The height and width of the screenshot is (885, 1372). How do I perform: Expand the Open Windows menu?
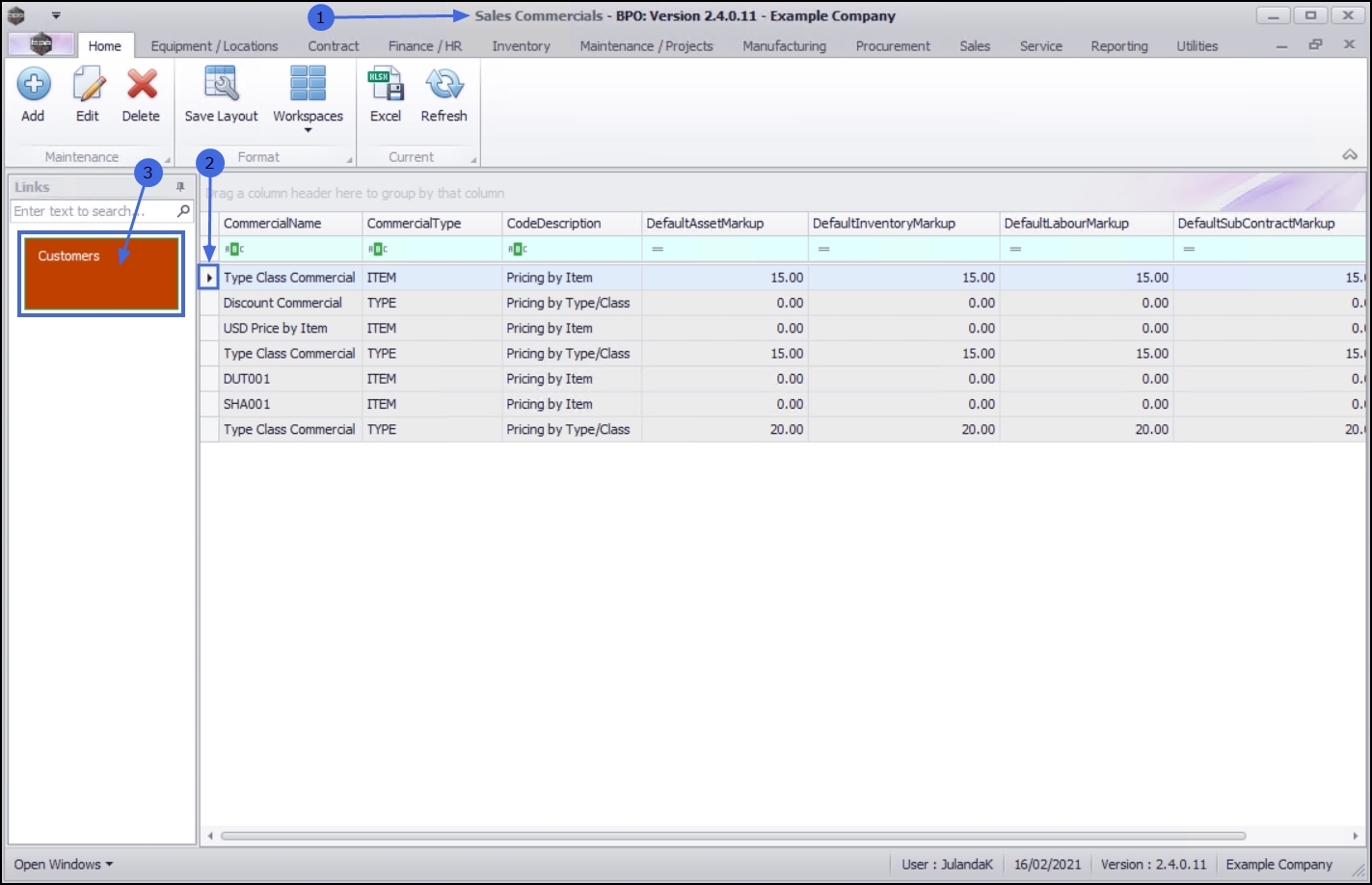[x=63, y=864]
